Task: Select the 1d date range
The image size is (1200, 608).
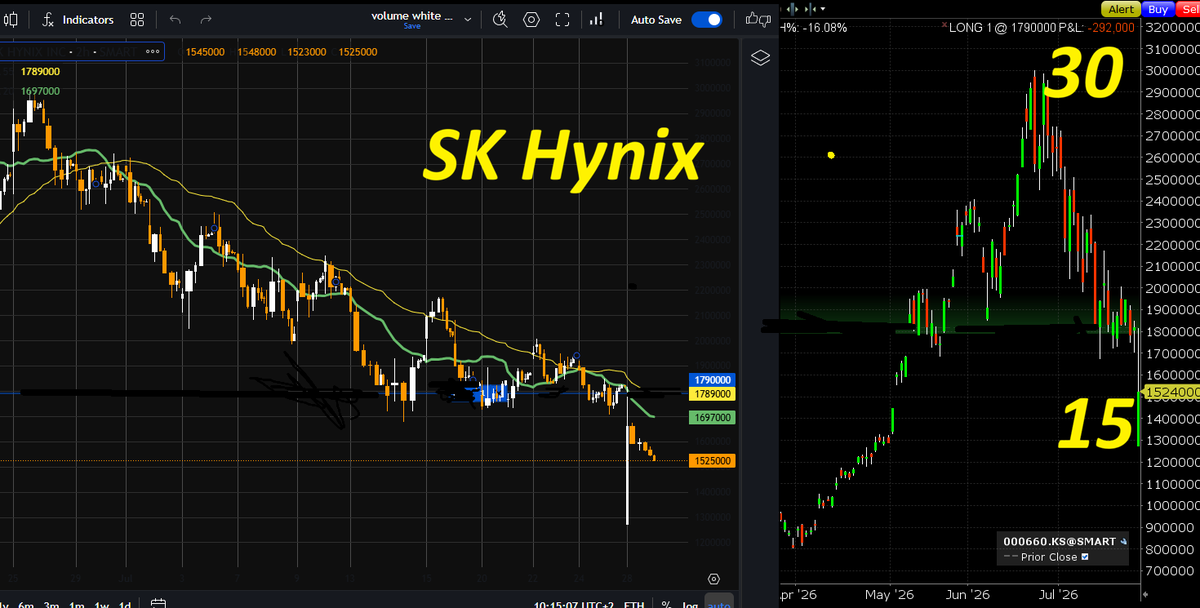Action: (125, 604)
